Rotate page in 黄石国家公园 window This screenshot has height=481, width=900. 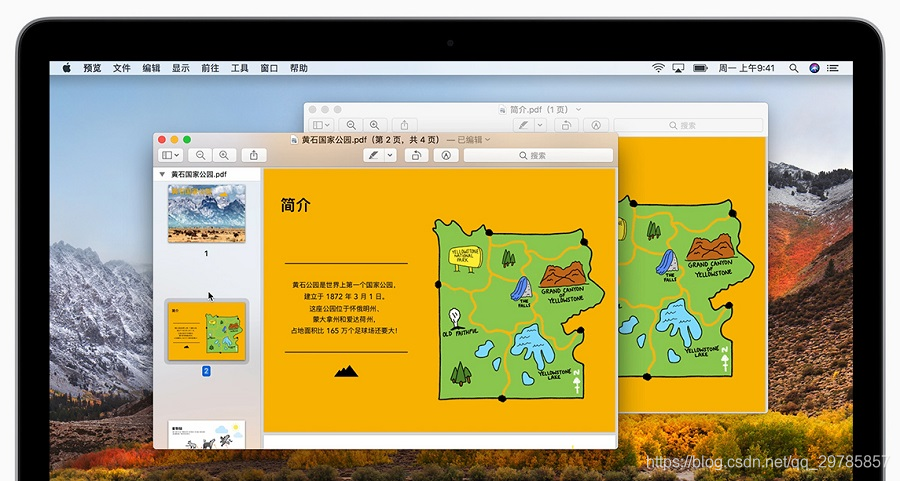pyautogui.click(x=416, y=155)
